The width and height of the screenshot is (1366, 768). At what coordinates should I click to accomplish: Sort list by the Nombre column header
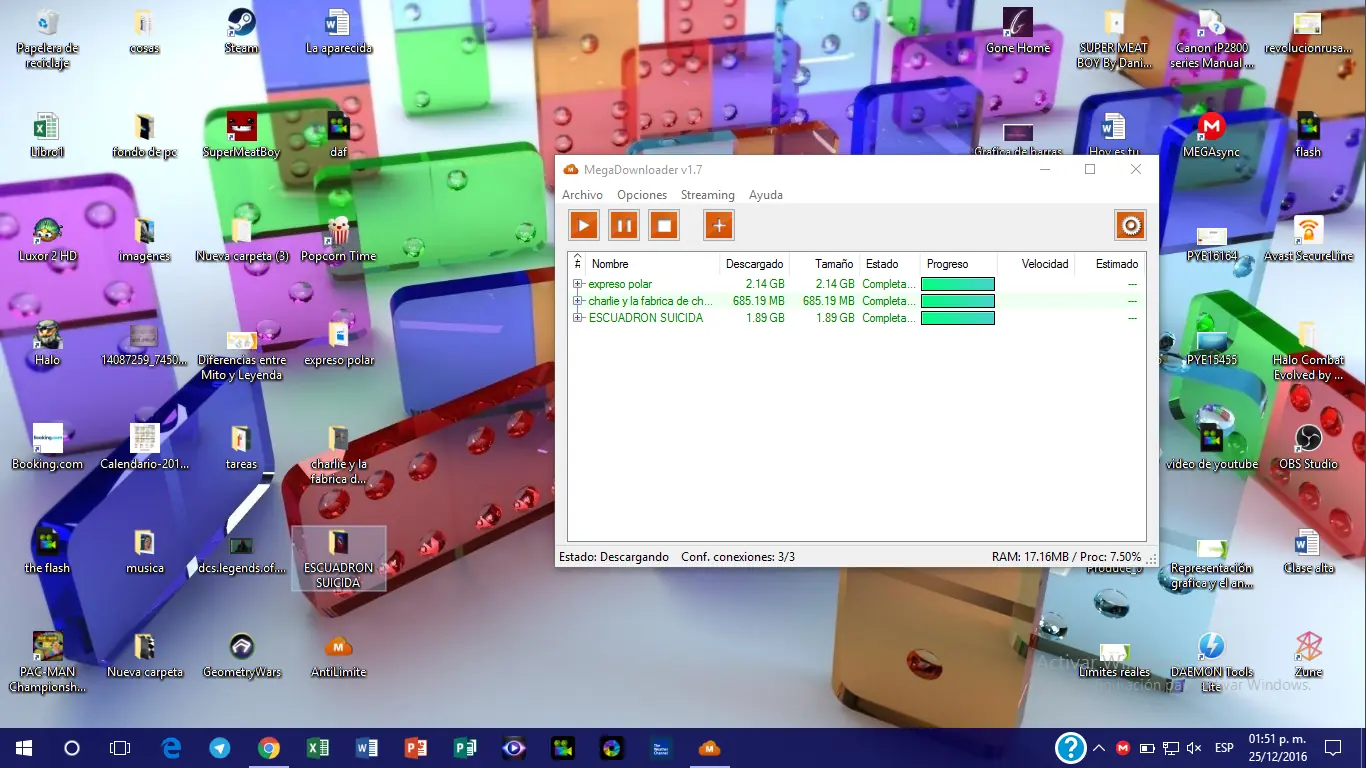652,264
